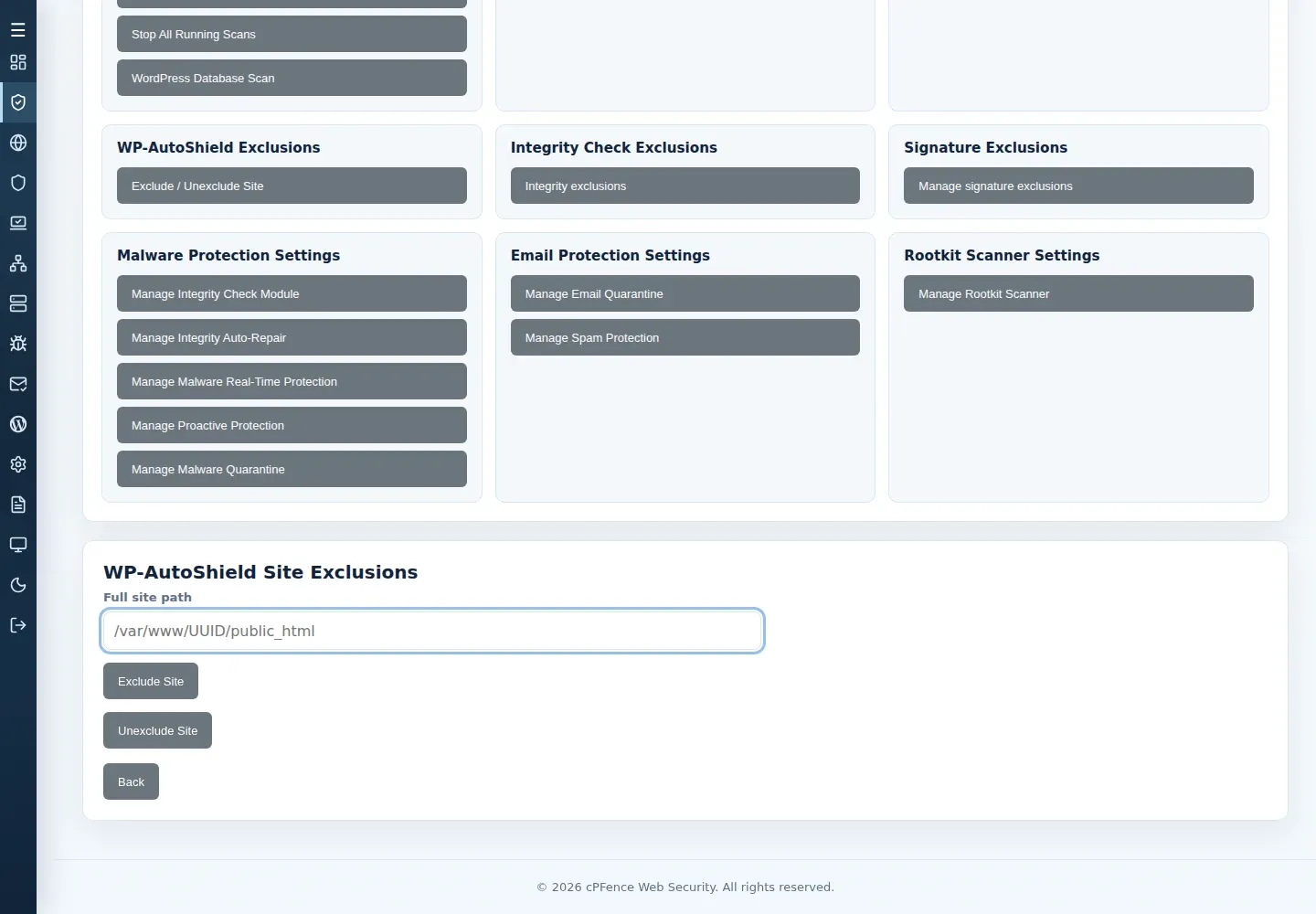Image resolution: width=1316 pixels, height=914 pixels.
Task: Click the Unexclude Site button
Action: point(157,730)
